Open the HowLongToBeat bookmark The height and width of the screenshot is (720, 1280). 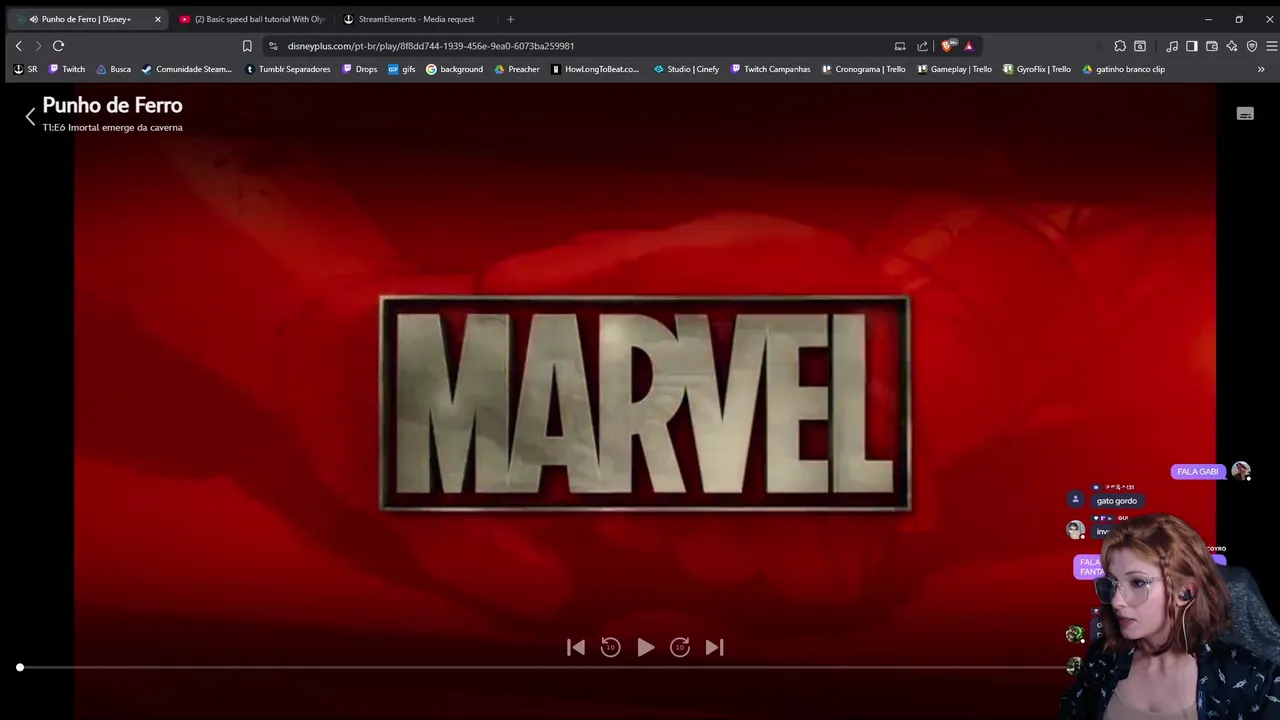(x=595, y=69)
